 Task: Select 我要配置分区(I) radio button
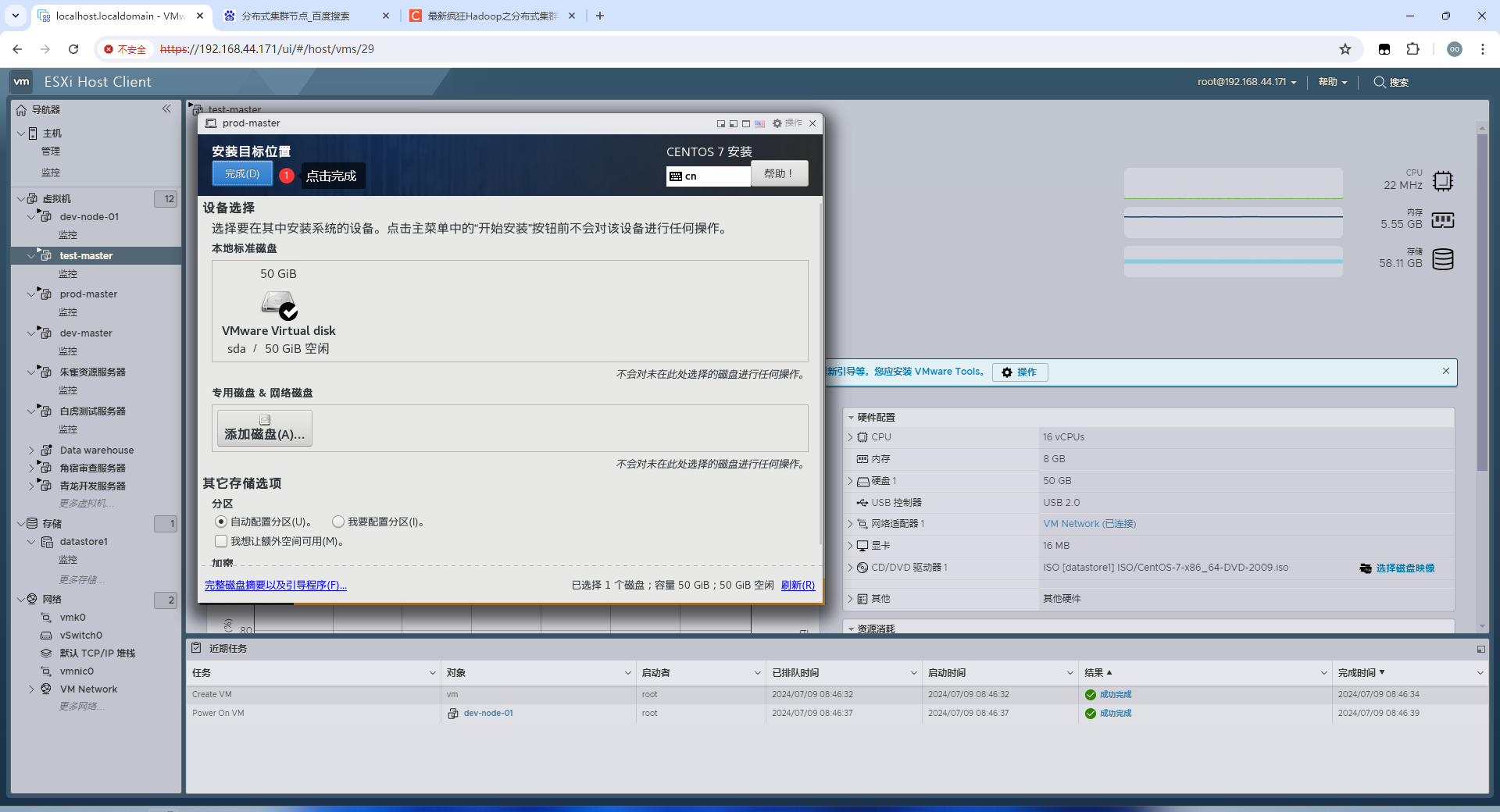click(338, 522)
